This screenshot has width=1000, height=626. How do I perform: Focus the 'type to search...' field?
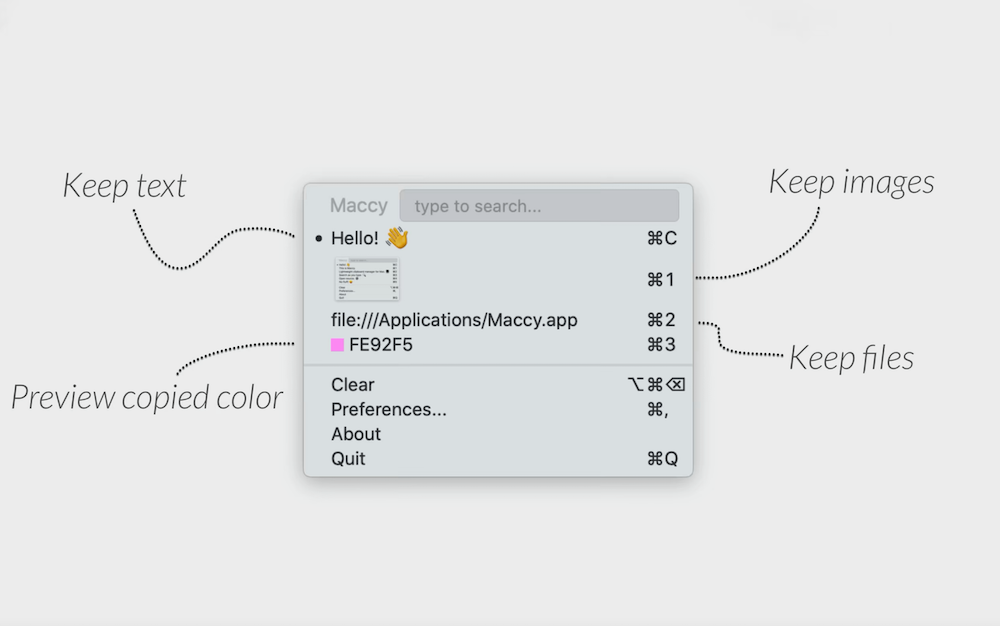539,206
